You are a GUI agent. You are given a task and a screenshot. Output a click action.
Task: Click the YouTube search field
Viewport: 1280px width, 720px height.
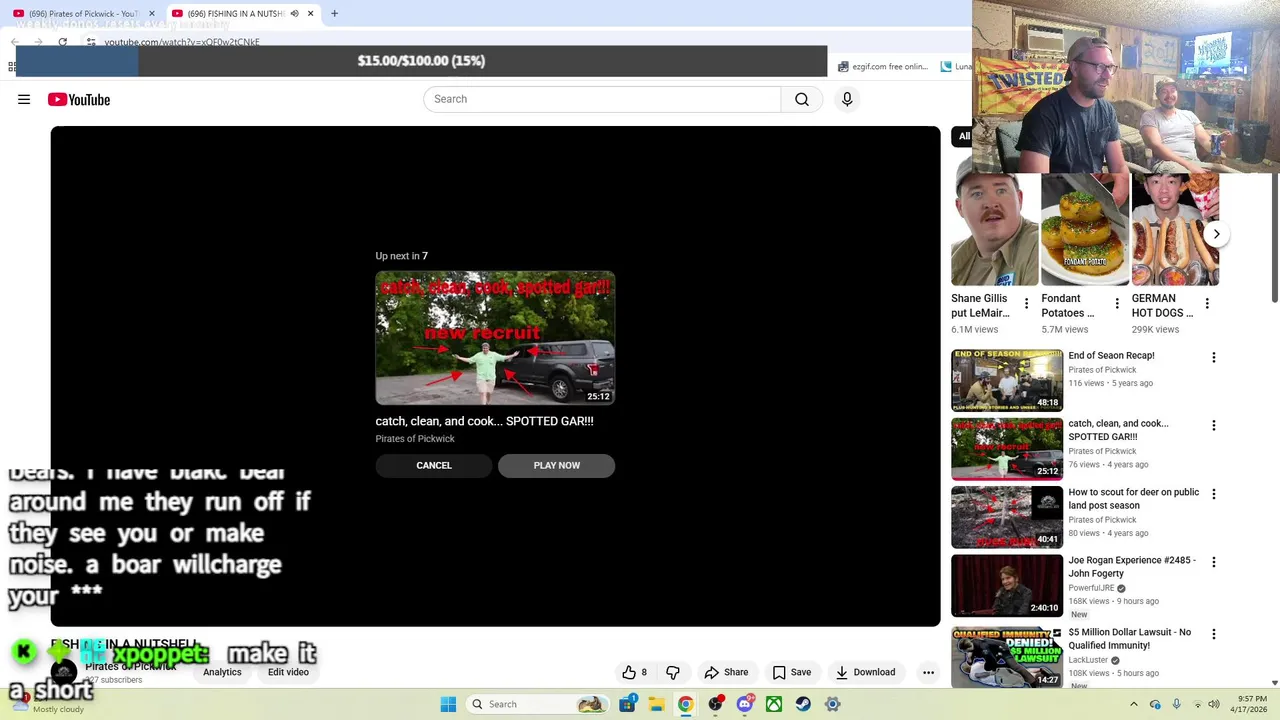point(602,99)
